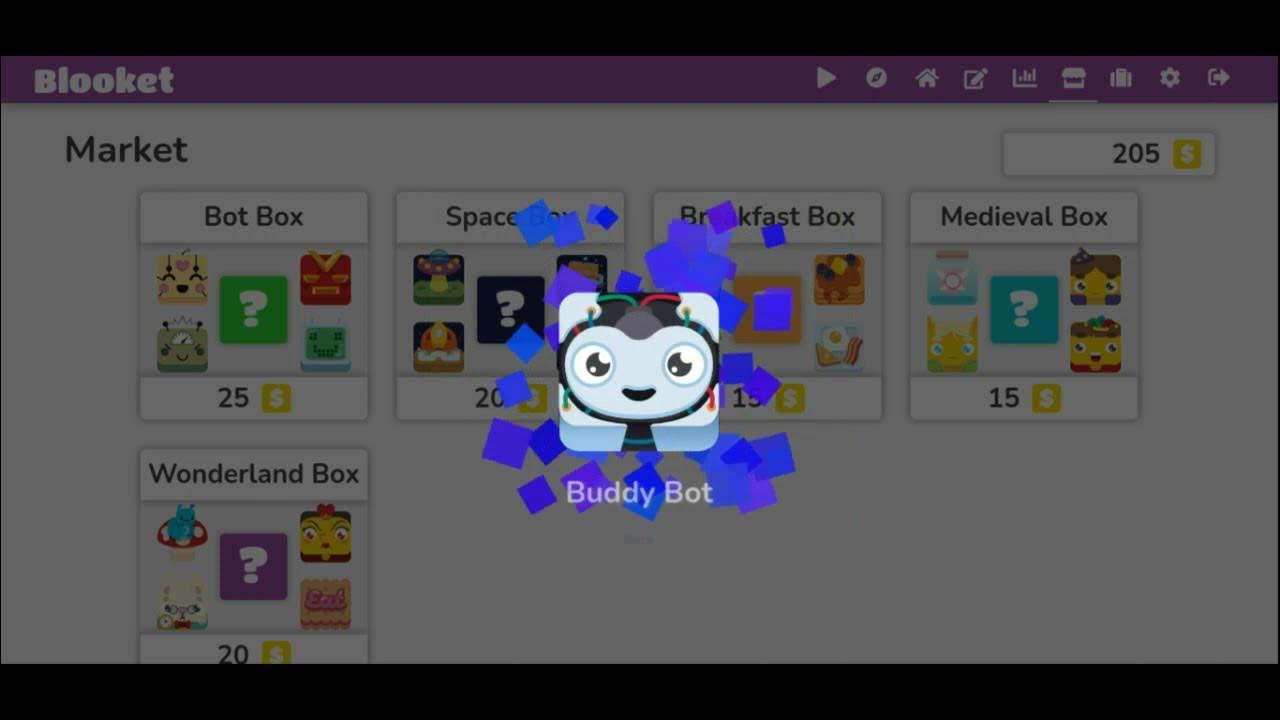Click the Buddy Bot name label
This screenshot has height=720, width=1280.
(x=639, y=492)
